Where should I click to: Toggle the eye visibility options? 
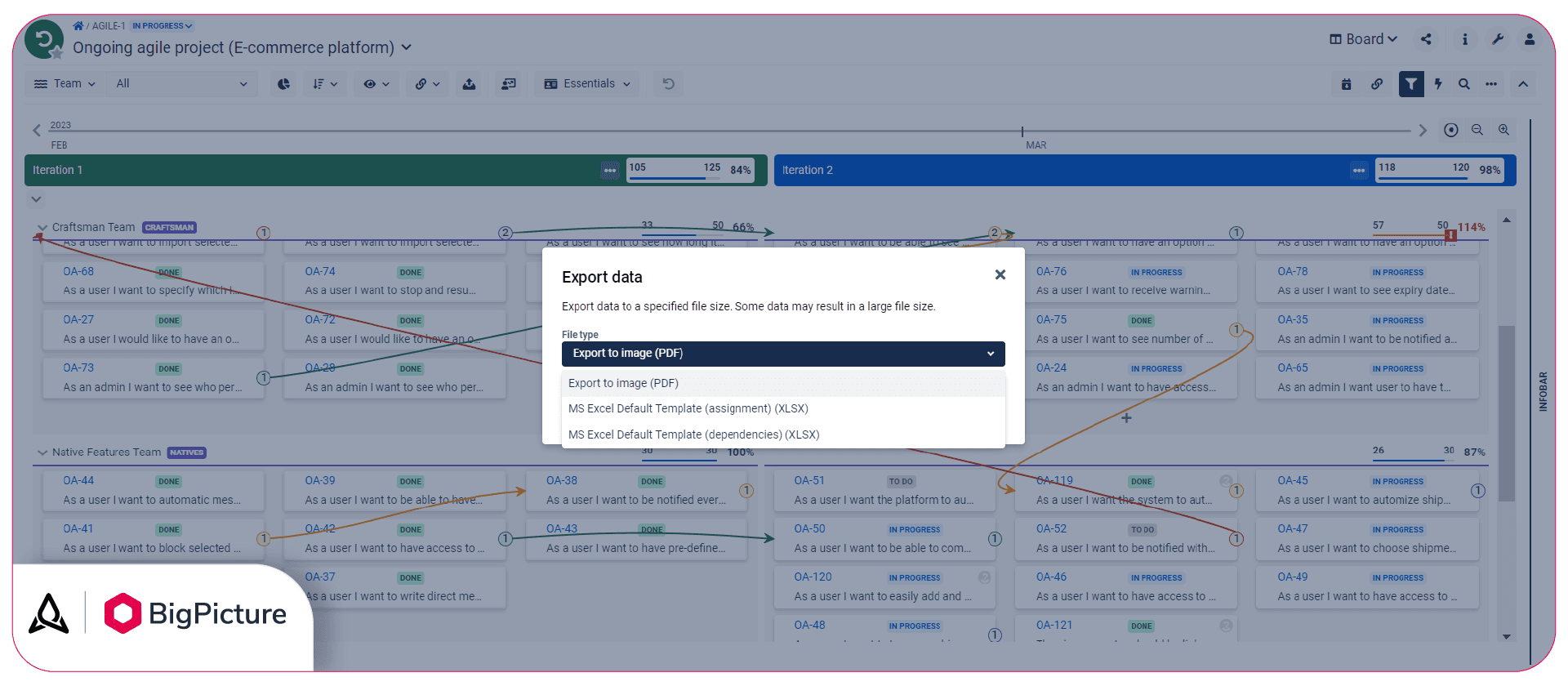click(x=376, y=83)
